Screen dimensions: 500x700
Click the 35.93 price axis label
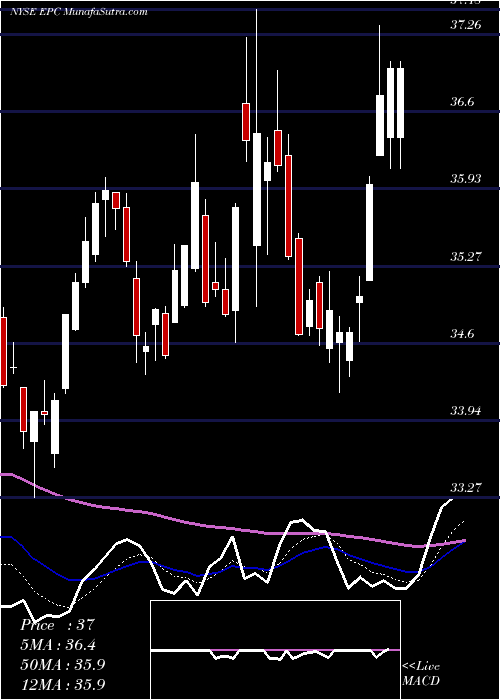tap(466, 179)
